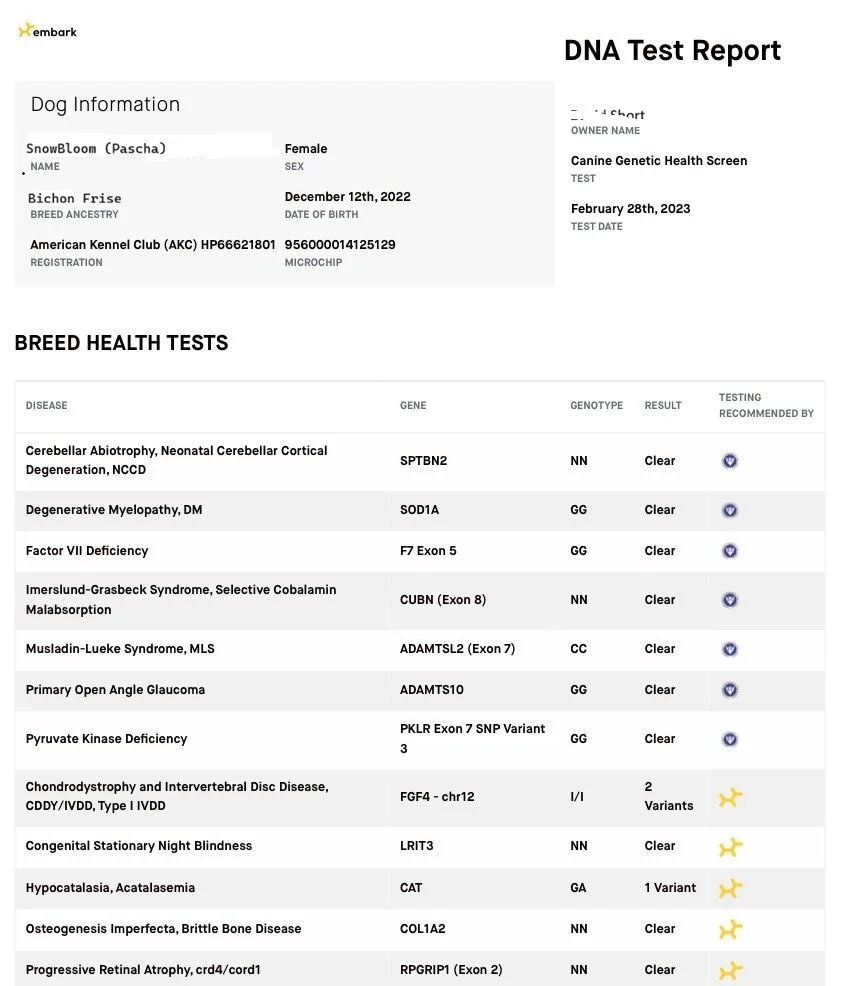The height and width of the screenshot is (986, 843).
Task: Click the GENE column header
Action: pos(413,406)
